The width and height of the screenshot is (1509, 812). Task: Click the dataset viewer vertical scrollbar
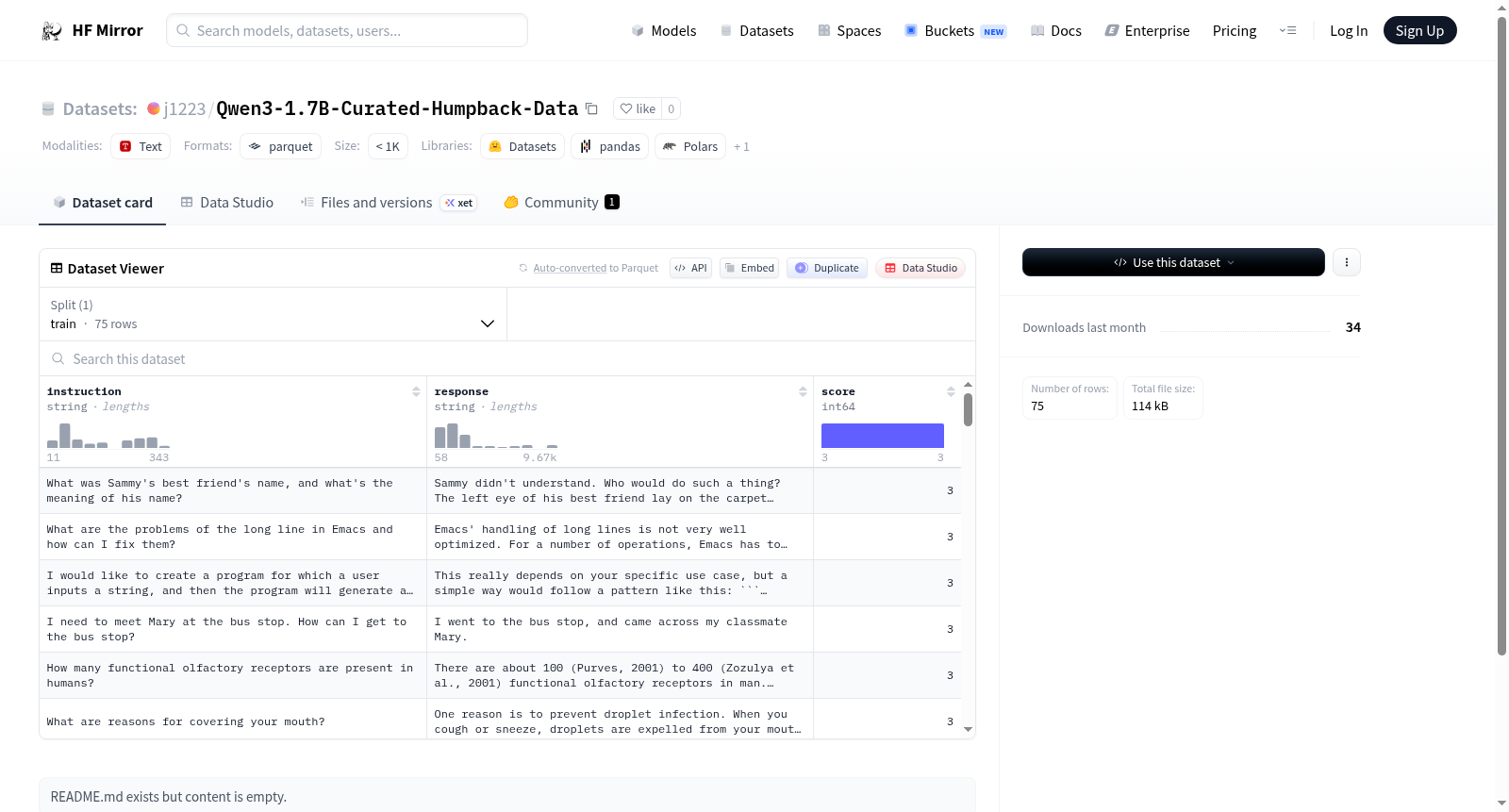tap(968, 410)
